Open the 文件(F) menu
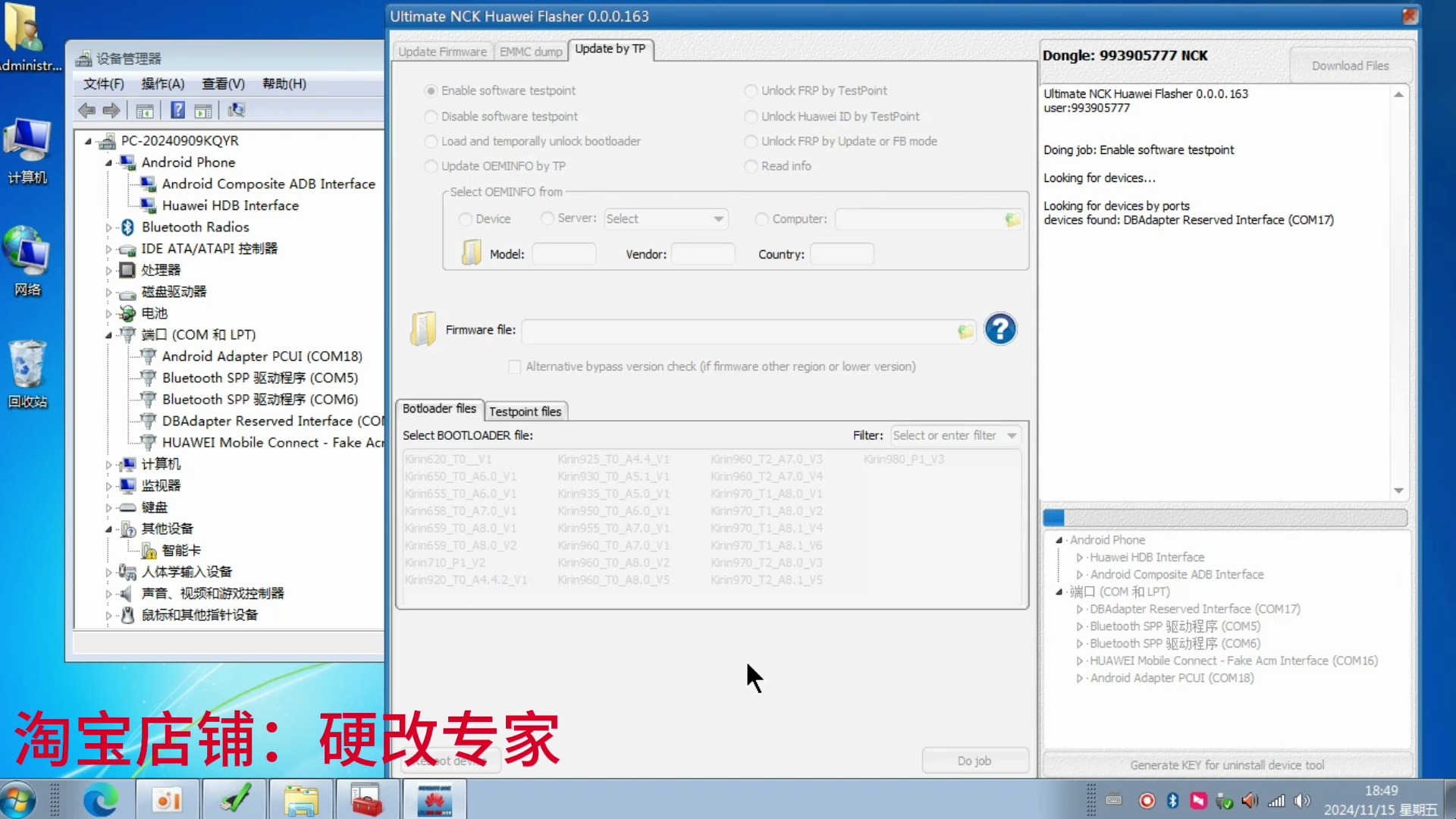 click(103, 84)
